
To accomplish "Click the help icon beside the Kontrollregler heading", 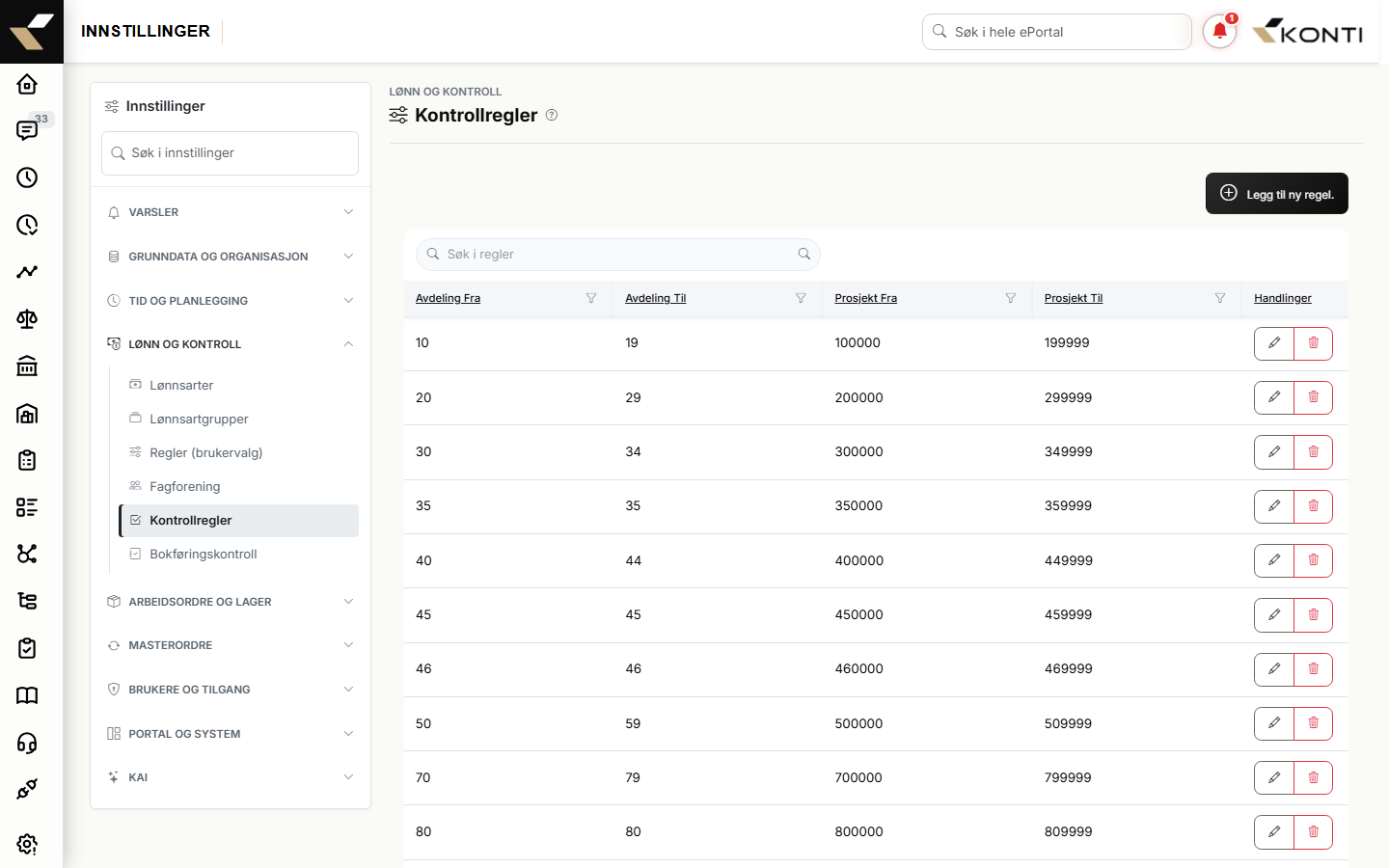I will click(x=552, y=115).
